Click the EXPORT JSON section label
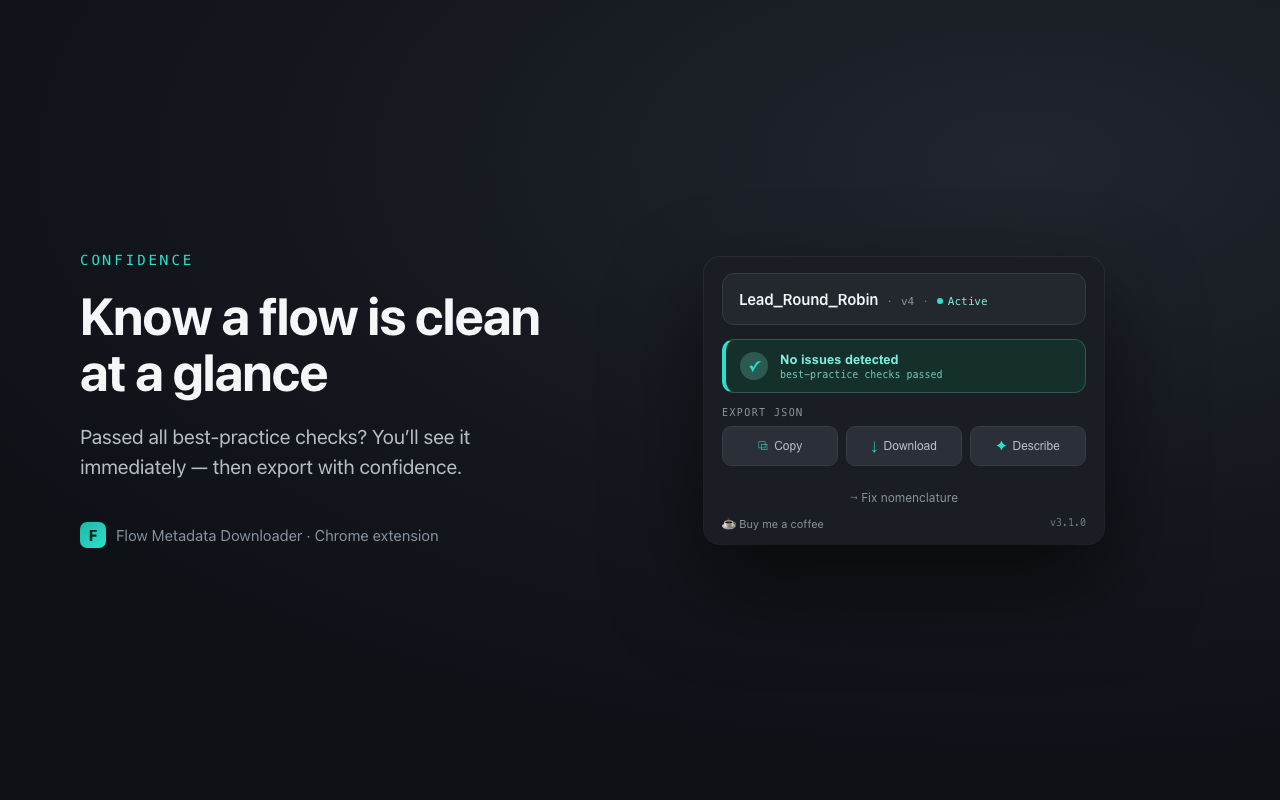 [x=763, y=412]
